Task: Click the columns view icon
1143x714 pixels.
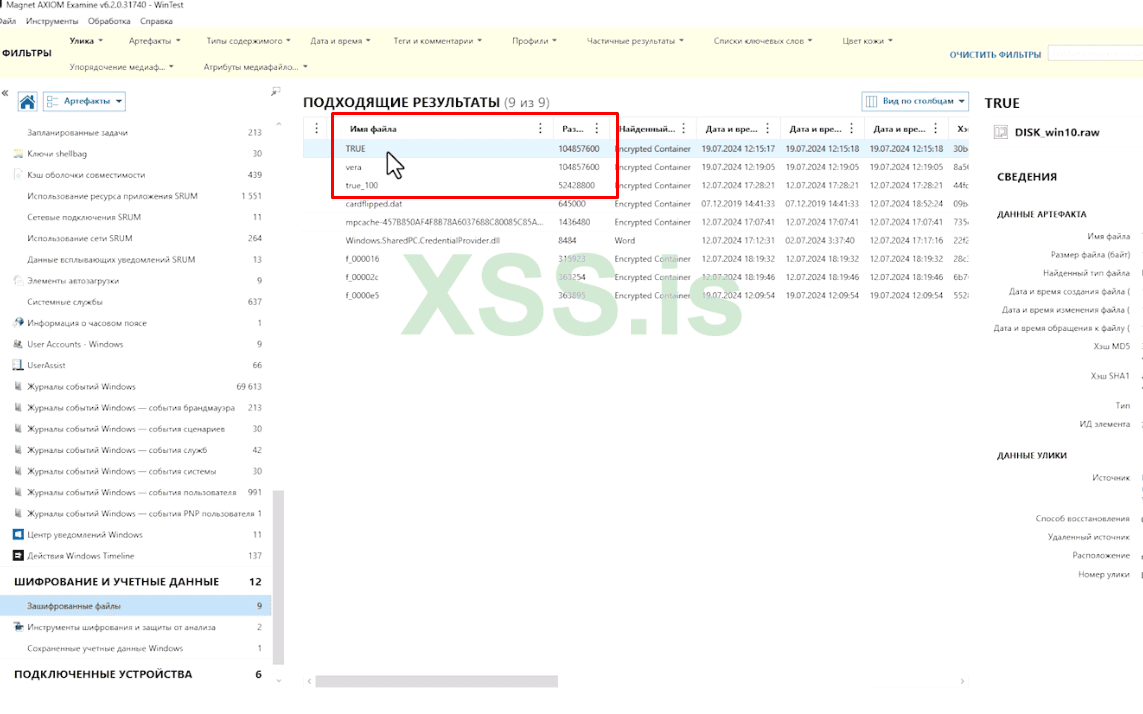Action: (x=871, y=101)
